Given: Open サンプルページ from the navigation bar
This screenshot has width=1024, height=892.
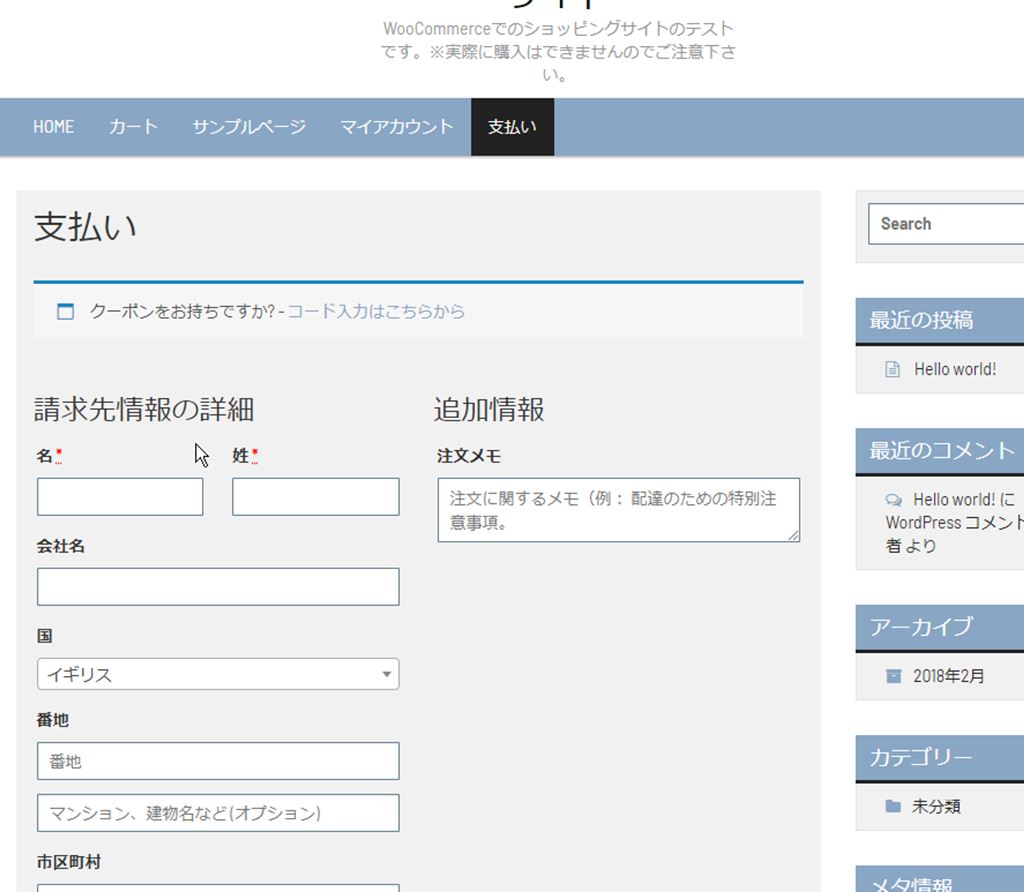Looking at the screenshot, I should coord(249,127).
